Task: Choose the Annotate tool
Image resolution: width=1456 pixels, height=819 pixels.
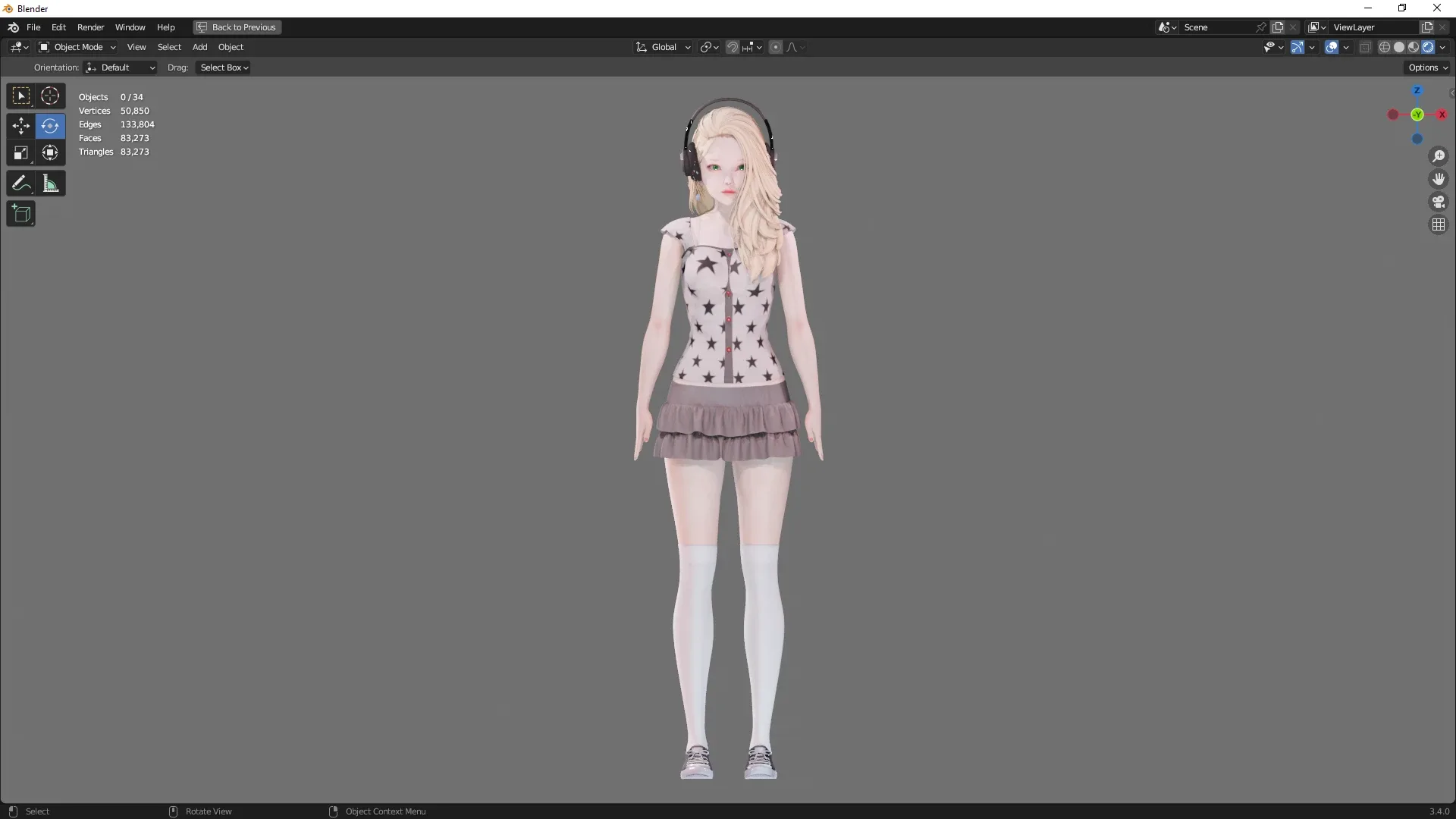Action: pyautogui.click(x=20, y=183)
